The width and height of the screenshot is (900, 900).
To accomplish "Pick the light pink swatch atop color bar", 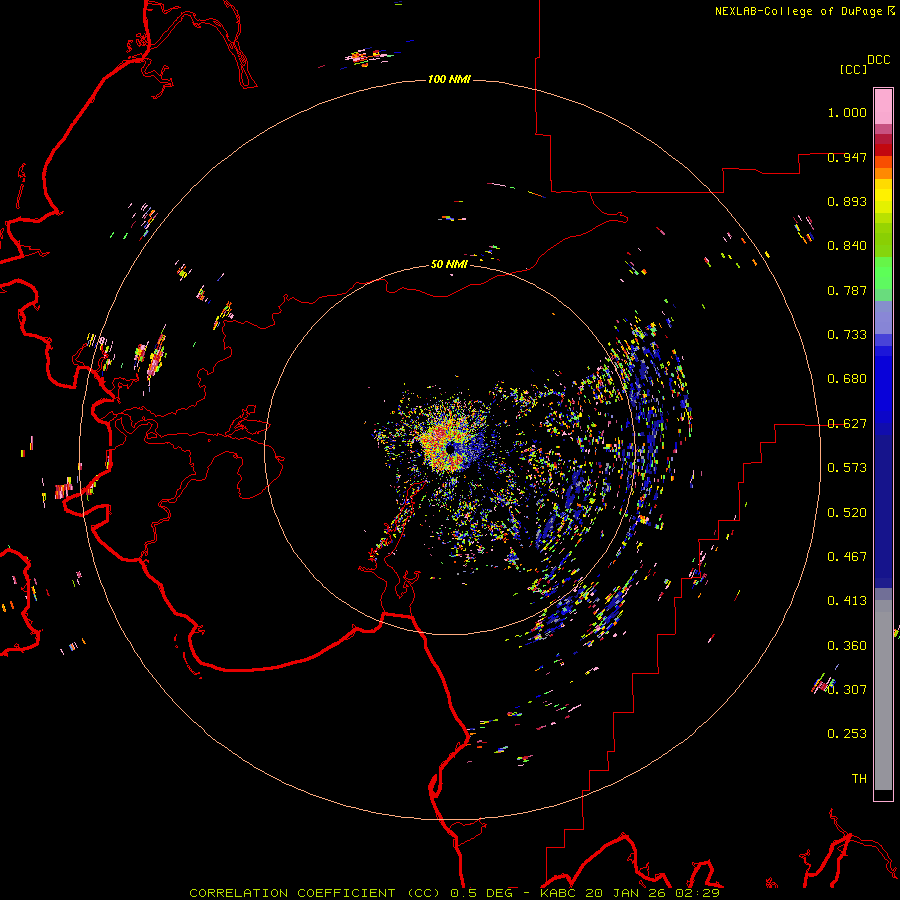I will point(883,106).
